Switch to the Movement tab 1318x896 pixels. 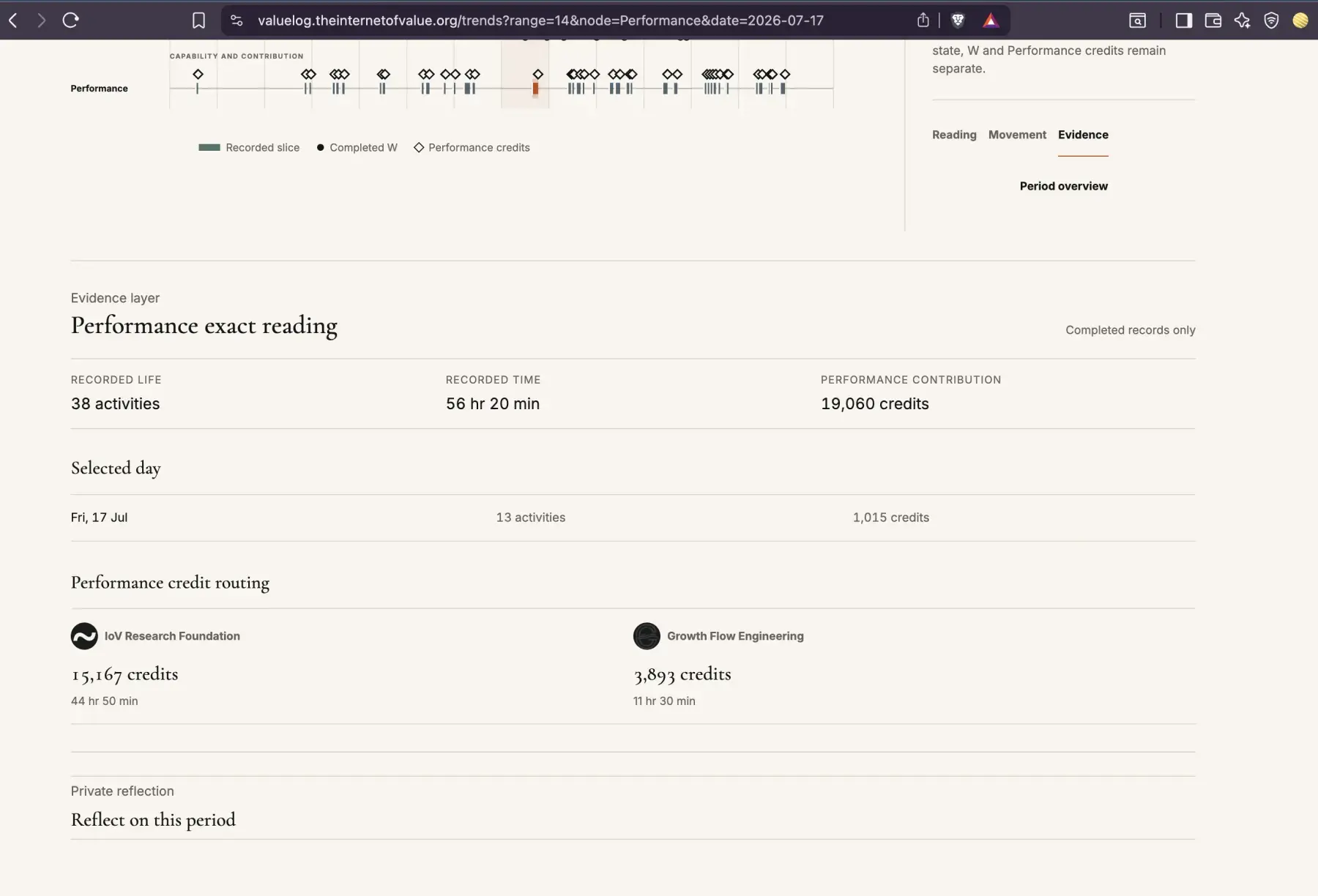pyautogui.click(x=1017, y=135)
